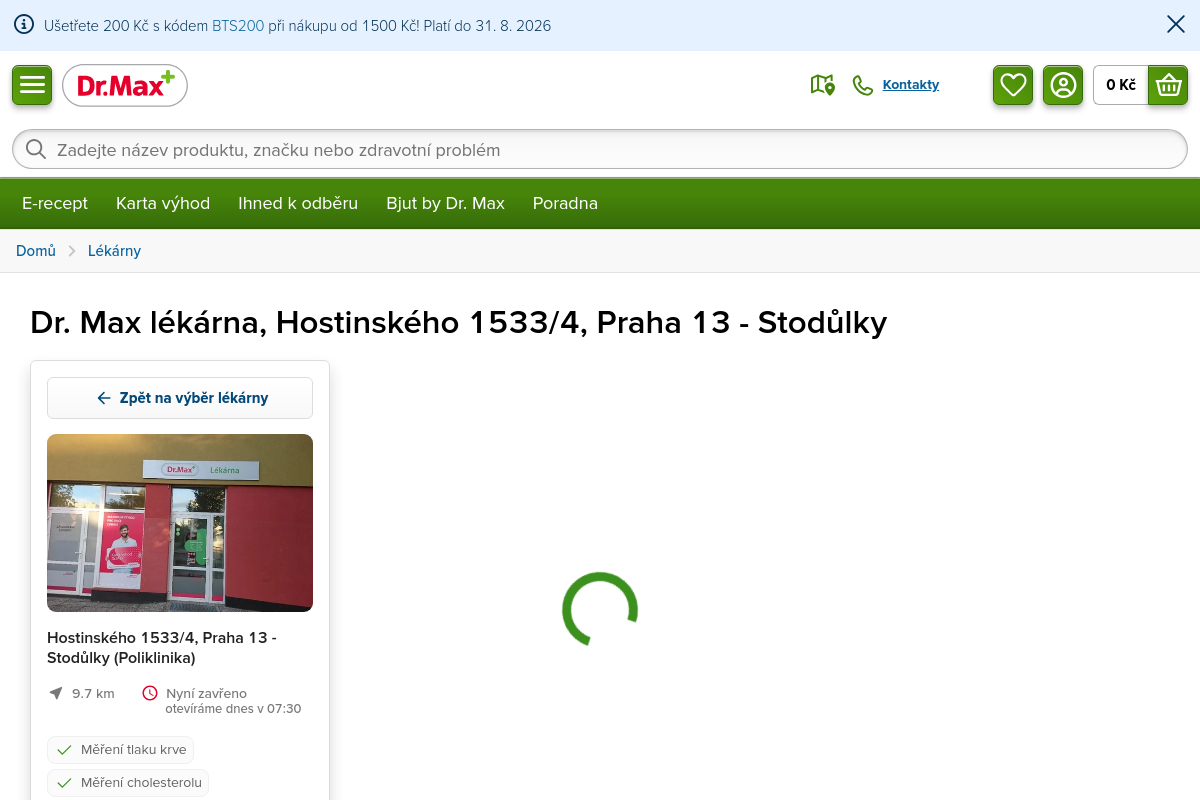The image size is (1200, 800).
Task: Open E-recept menu item
Action: pyautogui.click(x=55, y=203)
